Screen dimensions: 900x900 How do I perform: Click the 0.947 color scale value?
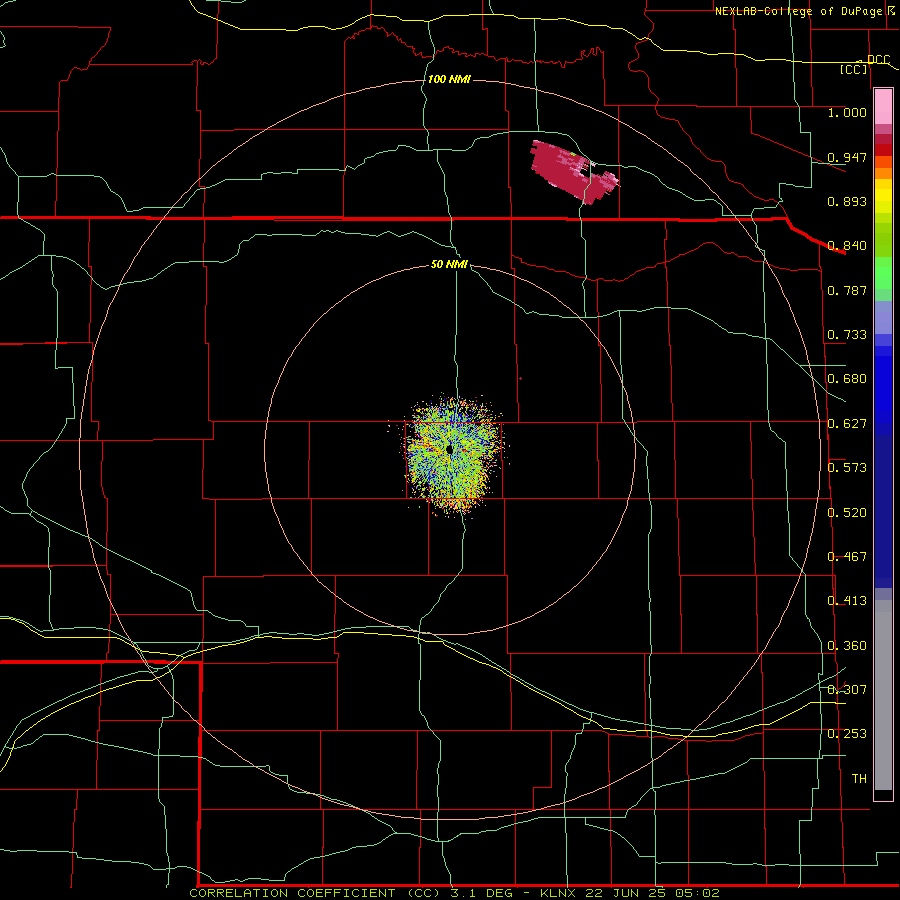(847, 157)
